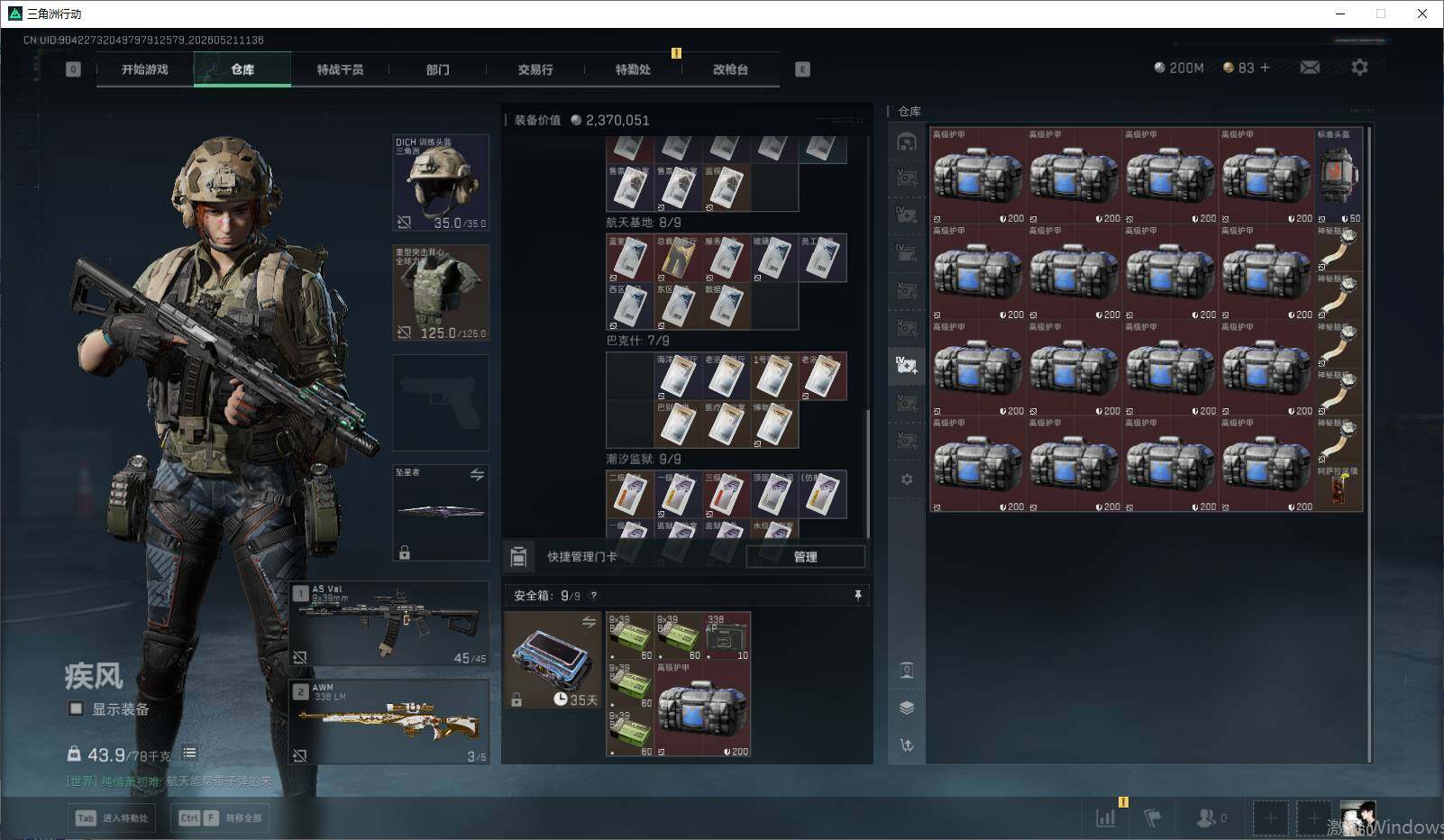Viewport: 1444px width, 840px height.
Task: Open the 部门 tab
Action: (438, 69)
